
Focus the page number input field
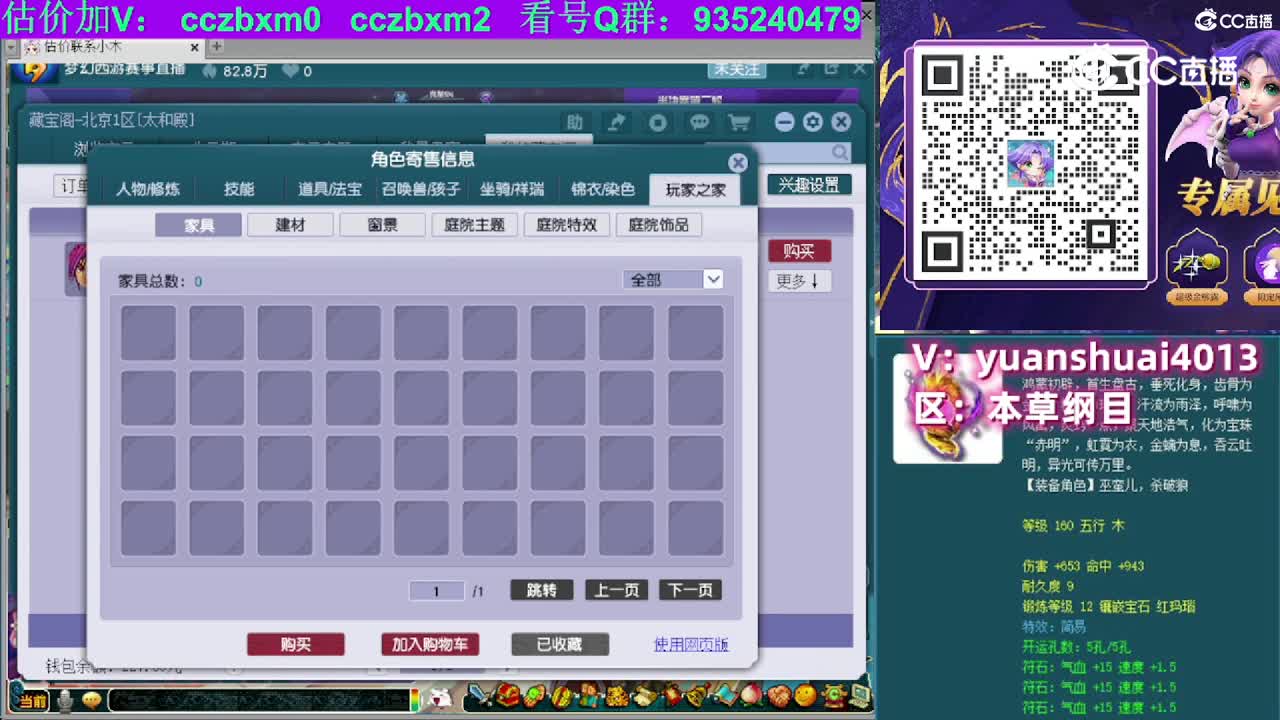pyautogui.click(x=436, y=591)
